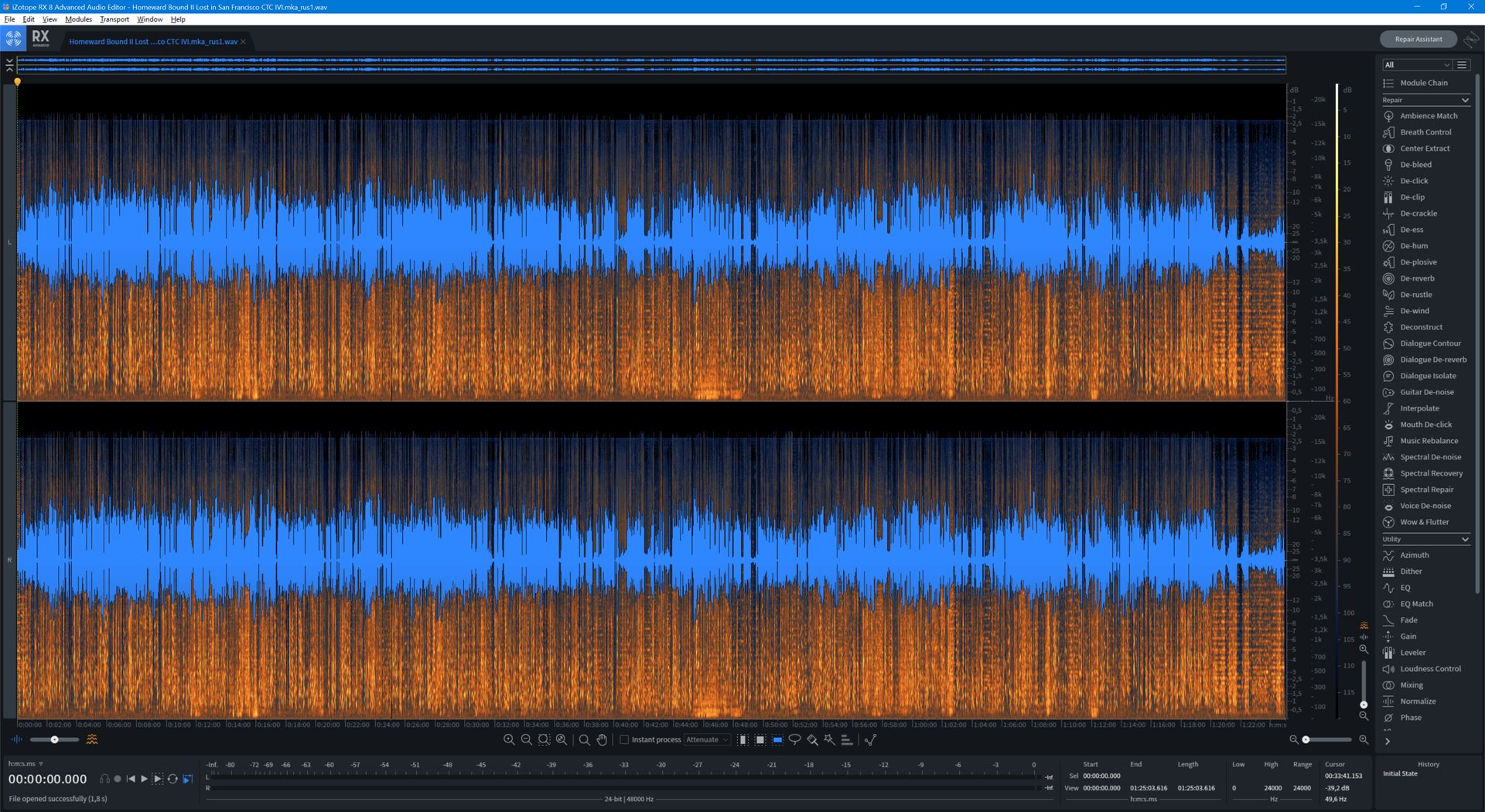Toggle play selection button

click(157, 779)
